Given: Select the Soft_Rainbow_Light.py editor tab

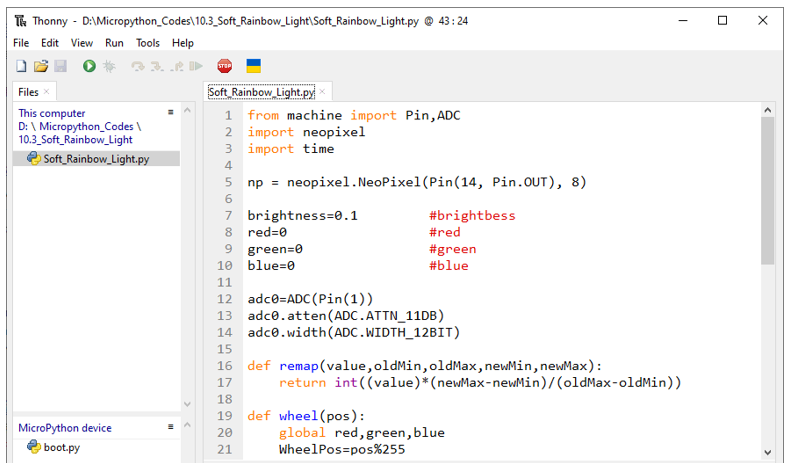Looking at the screenshot, I should click(x=261, y=92).
